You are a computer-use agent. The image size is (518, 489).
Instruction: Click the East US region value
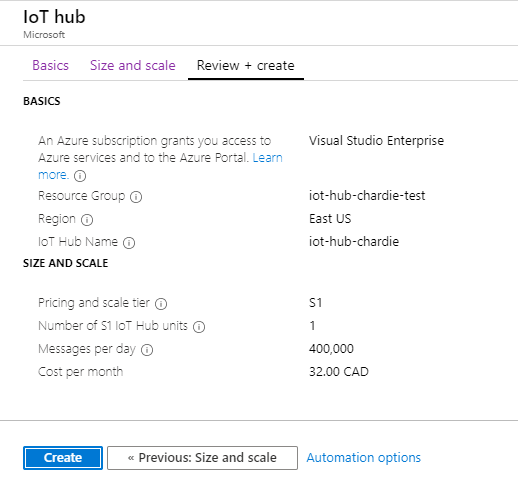(330, 219)
